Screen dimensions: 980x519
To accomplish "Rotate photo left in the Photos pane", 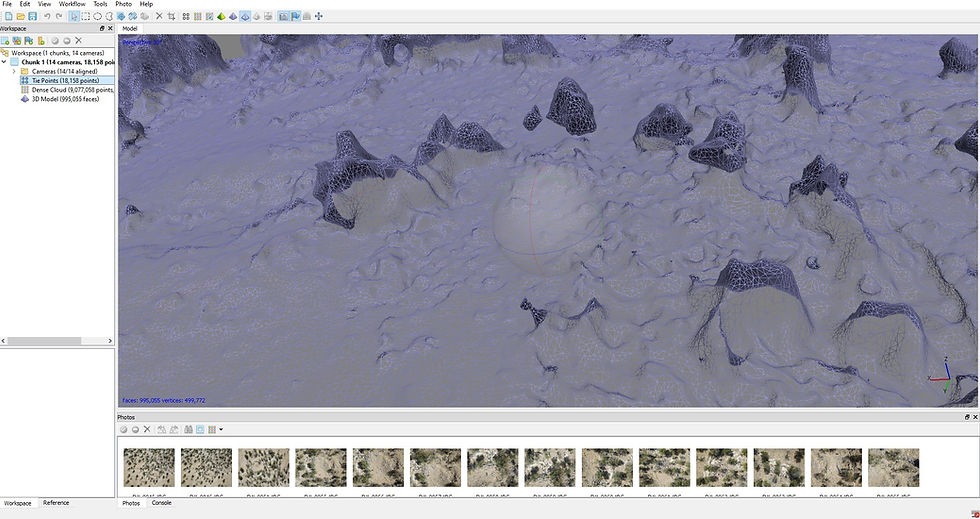I will point(162,430).
